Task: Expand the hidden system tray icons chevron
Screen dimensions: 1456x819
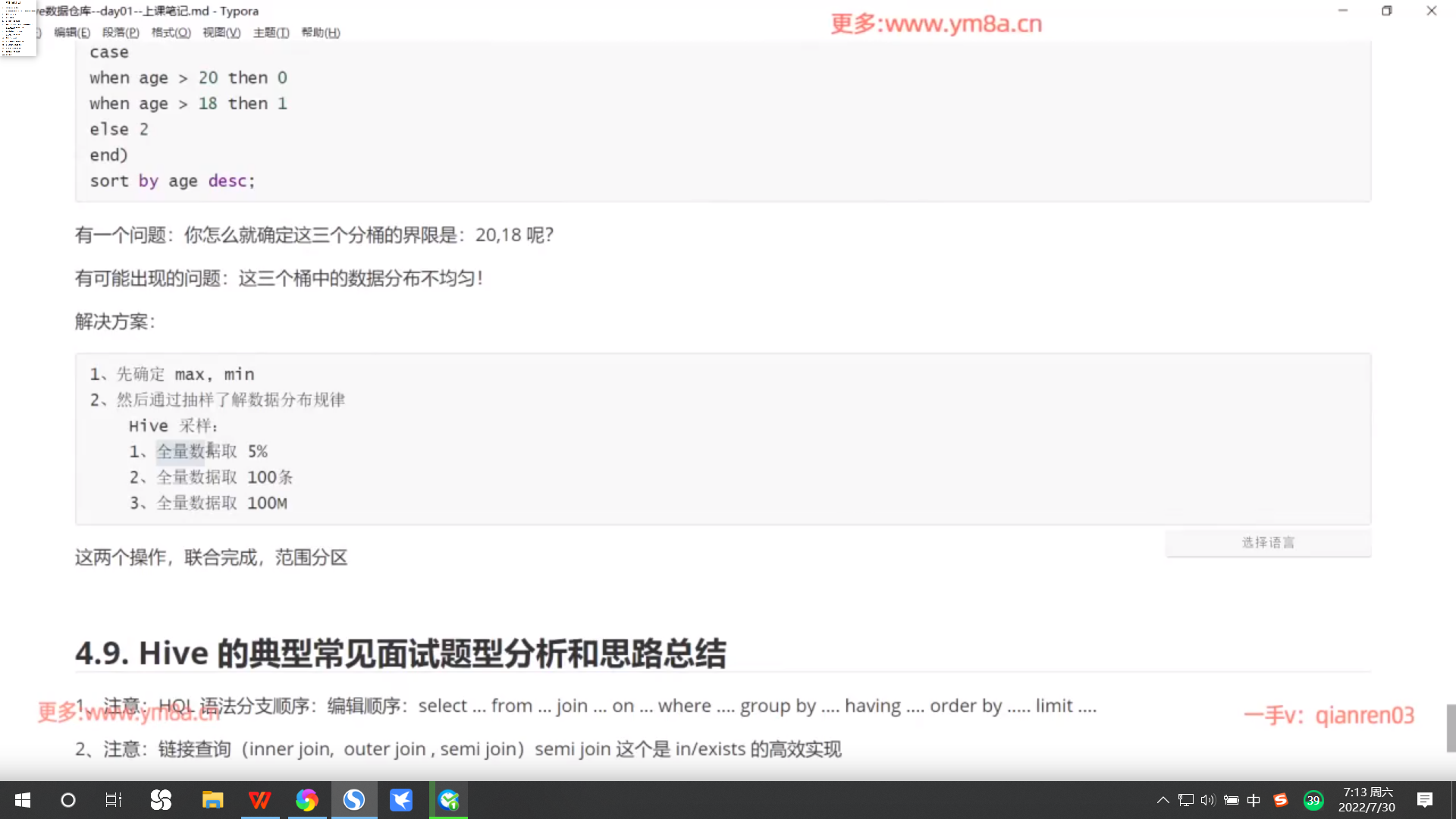Action: point(1163,800)
